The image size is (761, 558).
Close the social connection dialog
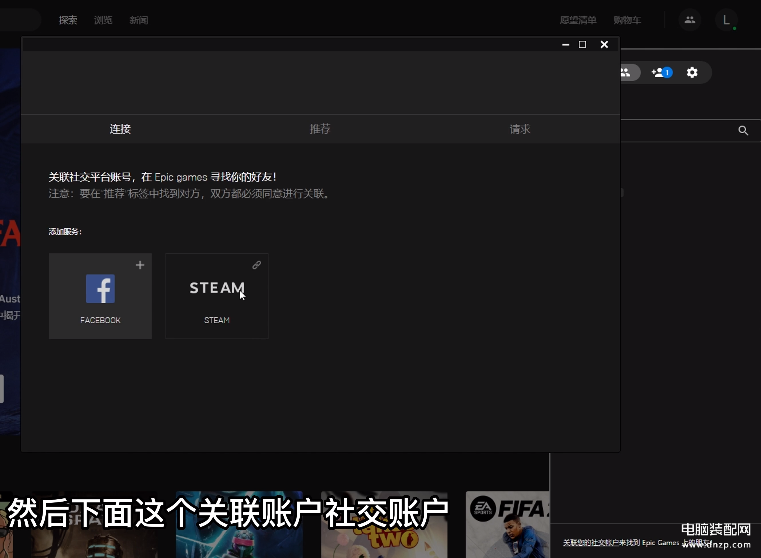click(604, 45)
